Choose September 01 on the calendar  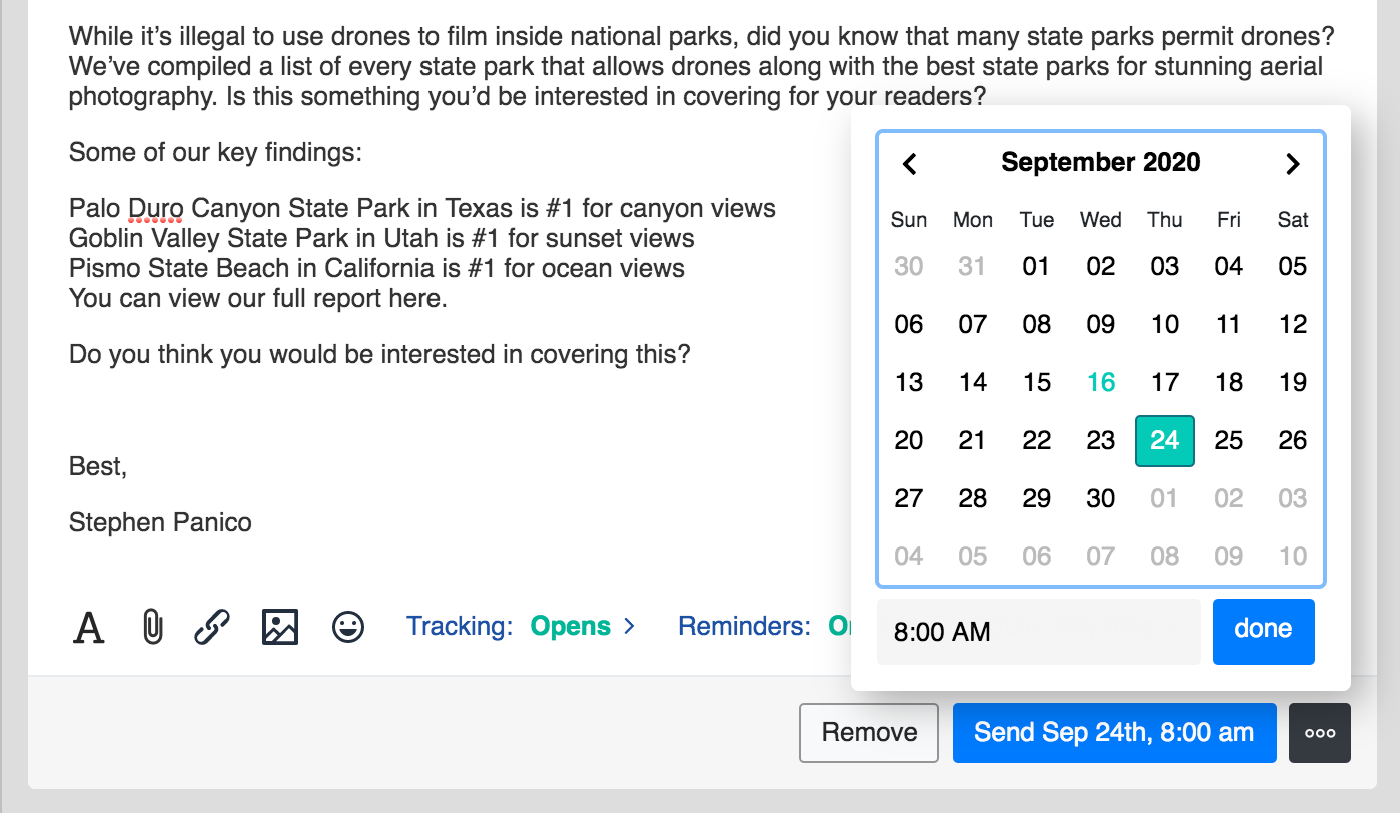point(1037,266)
